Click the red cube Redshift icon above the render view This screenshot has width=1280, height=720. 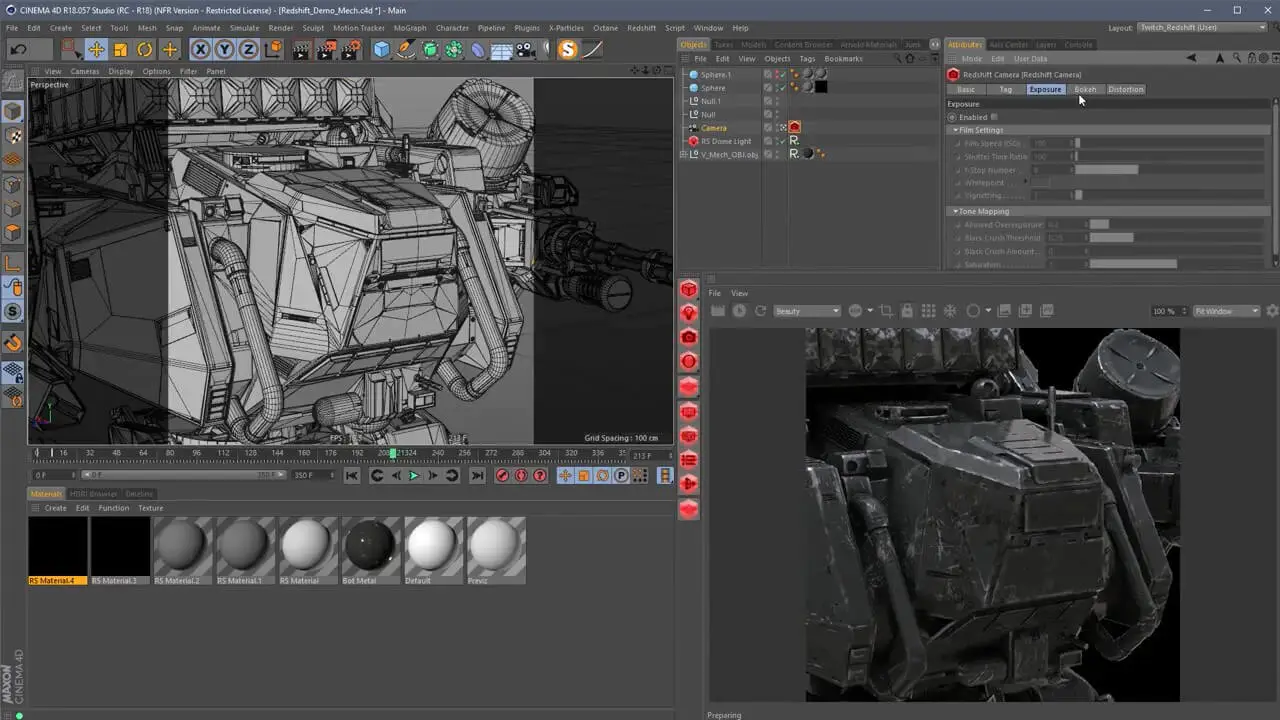pyautogui.click(x=689, y=289)
